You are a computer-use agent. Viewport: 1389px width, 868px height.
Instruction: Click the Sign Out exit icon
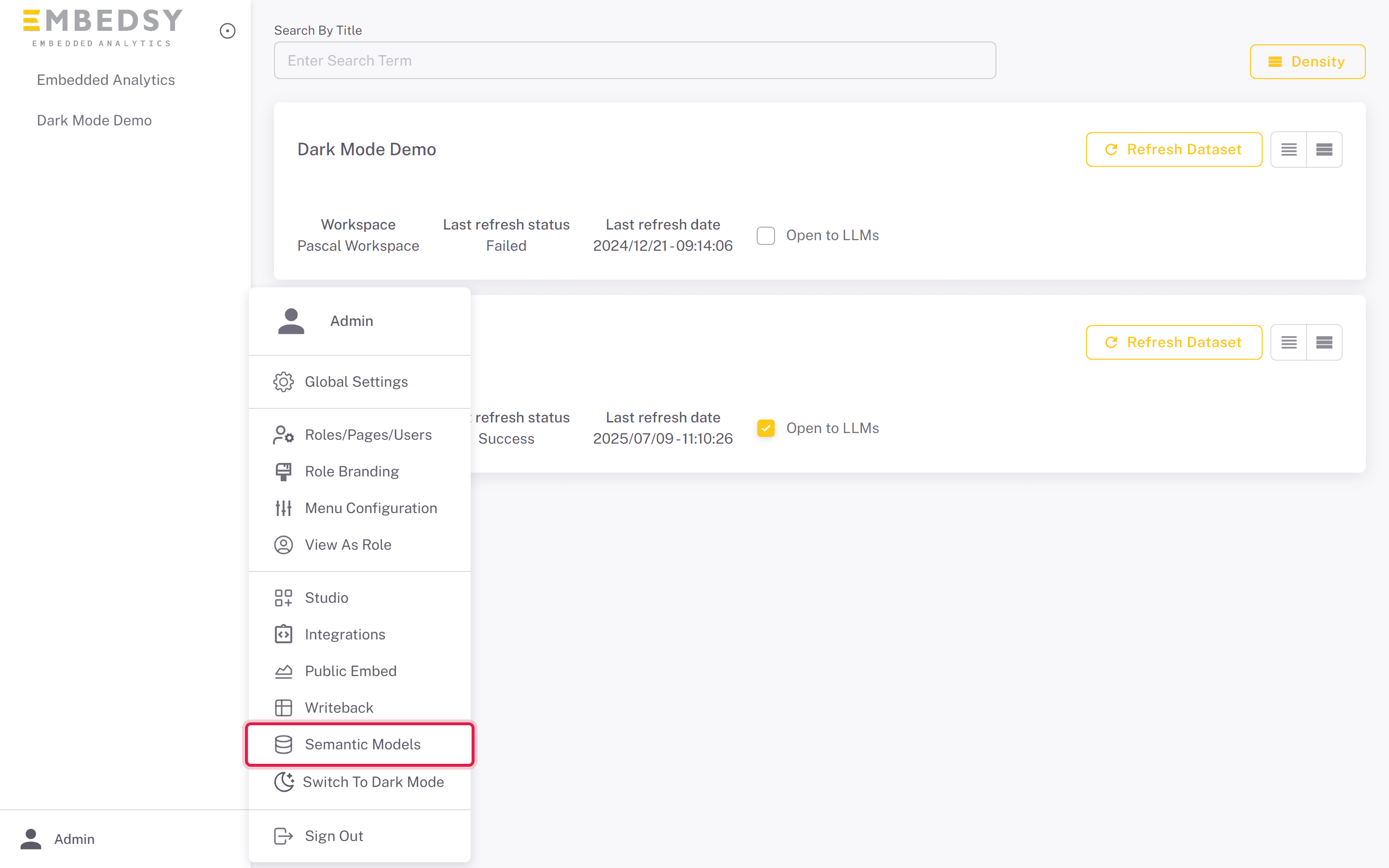[x=284, y=836]
